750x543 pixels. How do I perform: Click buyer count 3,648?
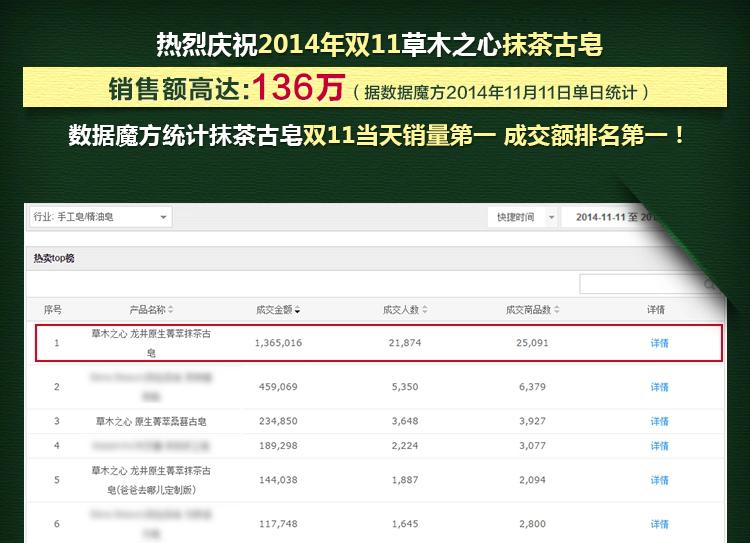click(405, 421)
